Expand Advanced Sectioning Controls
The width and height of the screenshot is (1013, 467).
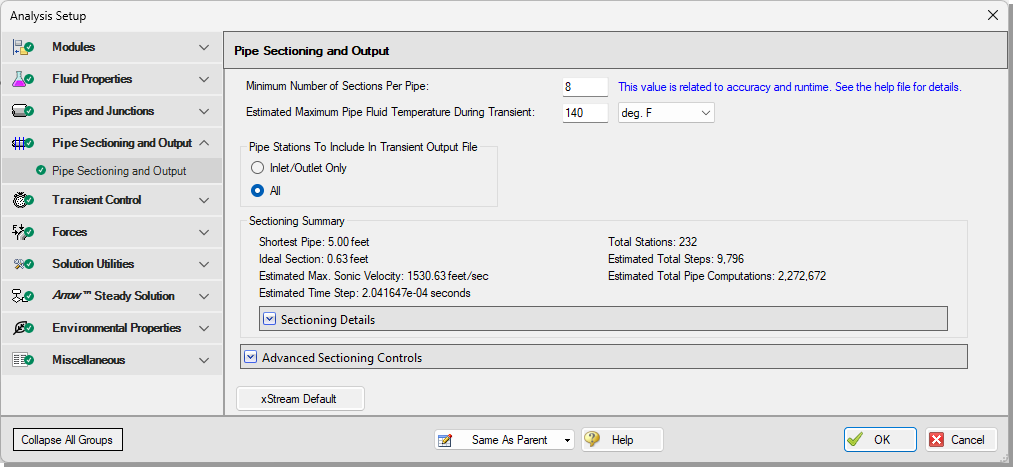[251, 357]
